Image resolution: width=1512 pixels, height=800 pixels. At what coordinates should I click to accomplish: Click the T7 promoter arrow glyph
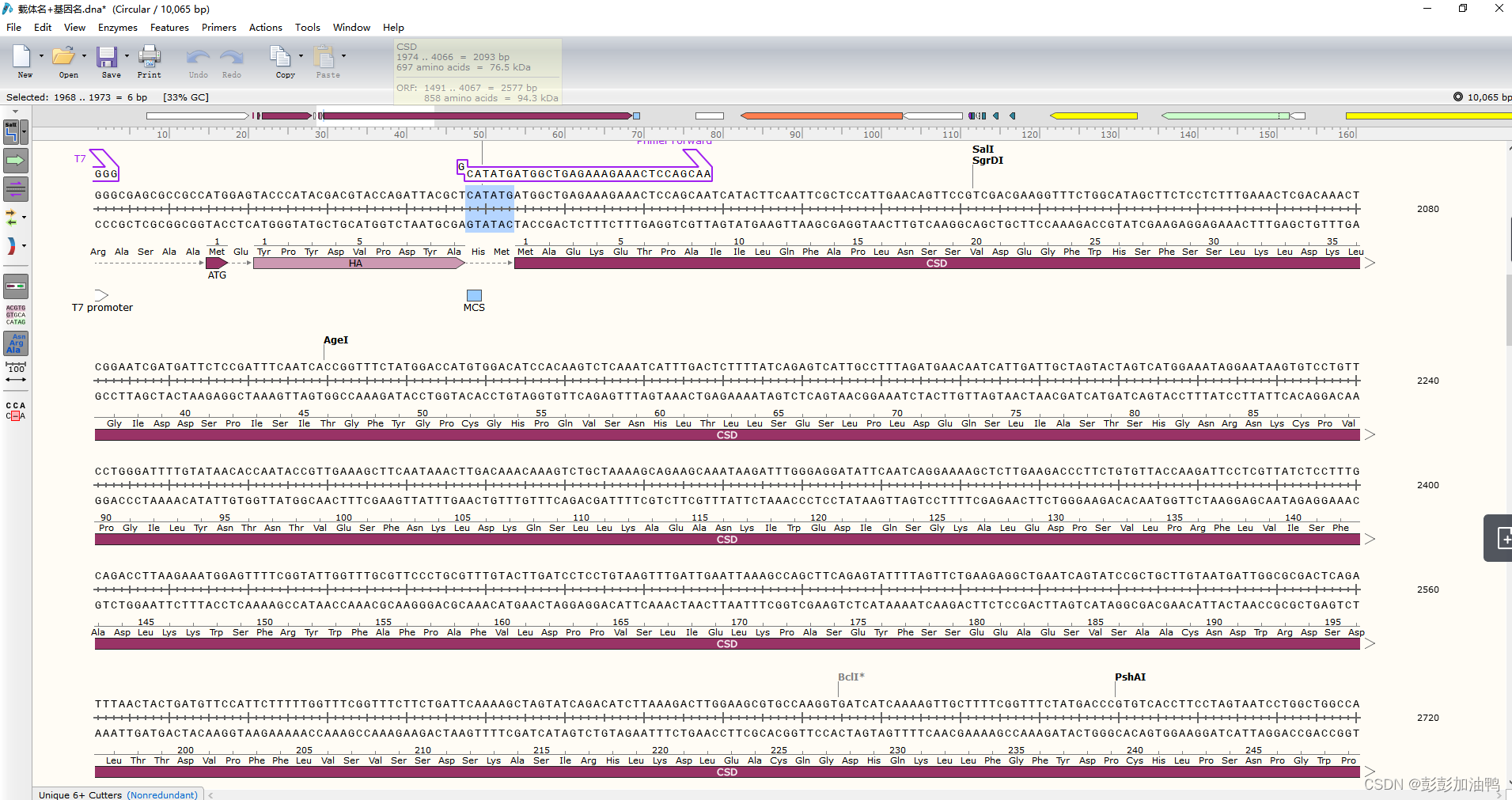pos(102,295)
